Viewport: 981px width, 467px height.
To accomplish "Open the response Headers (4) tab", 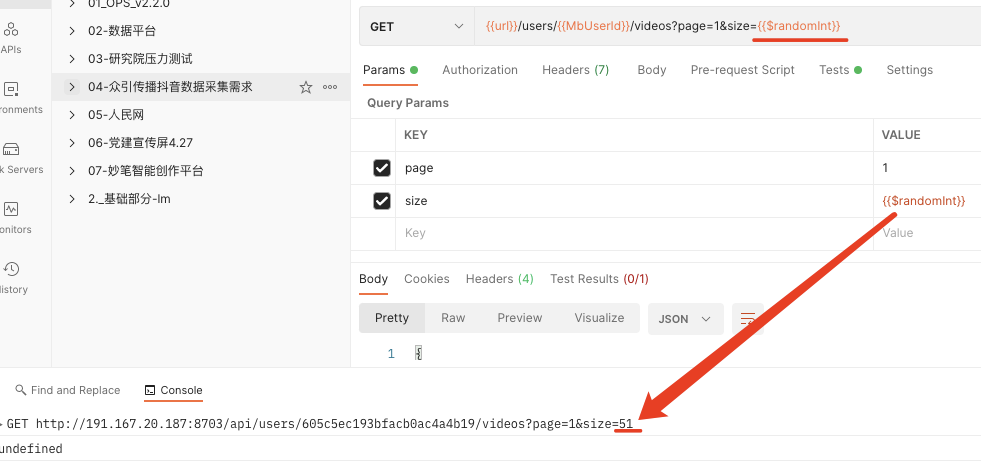I will click(x=500, y=279).
